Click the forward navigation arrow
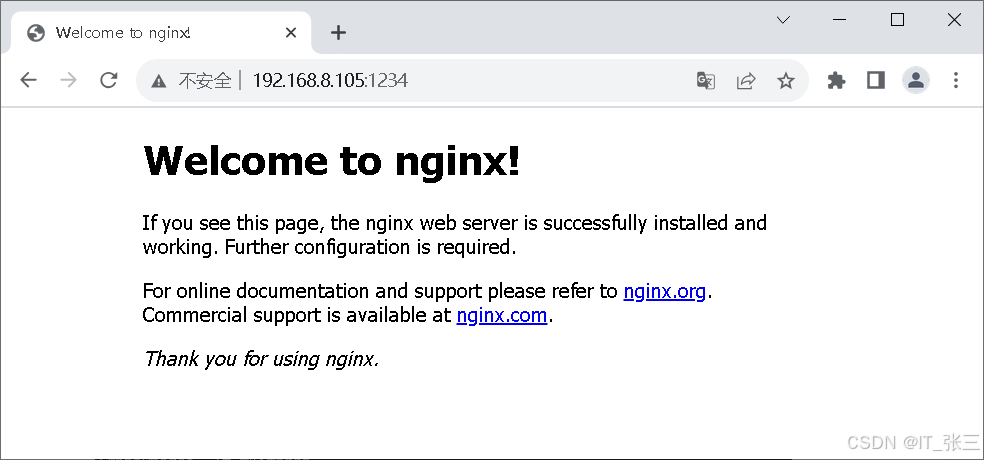This screenshot has width=984, height=460. [68, 80]
